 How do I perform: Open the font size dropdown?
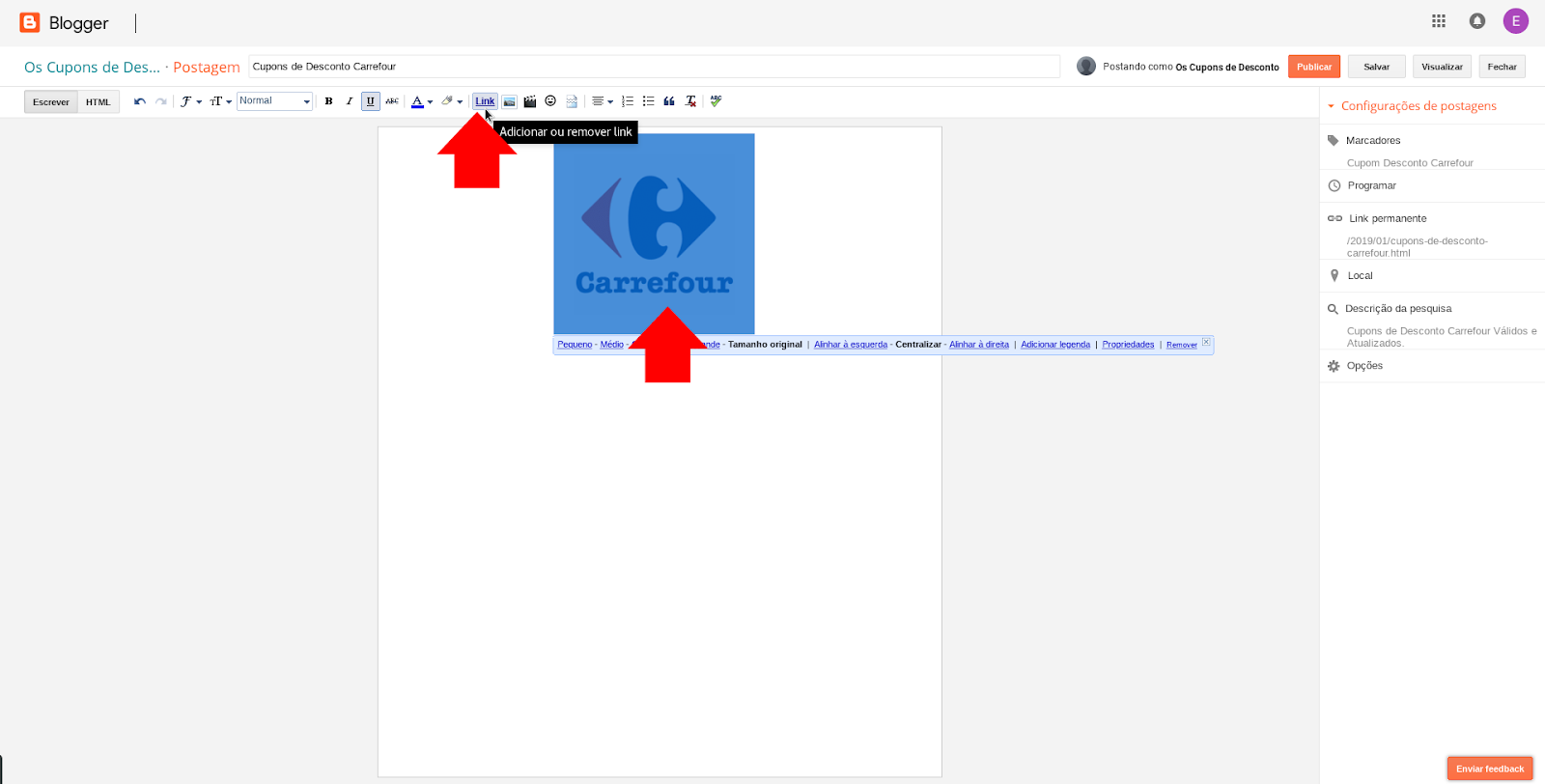221,101
